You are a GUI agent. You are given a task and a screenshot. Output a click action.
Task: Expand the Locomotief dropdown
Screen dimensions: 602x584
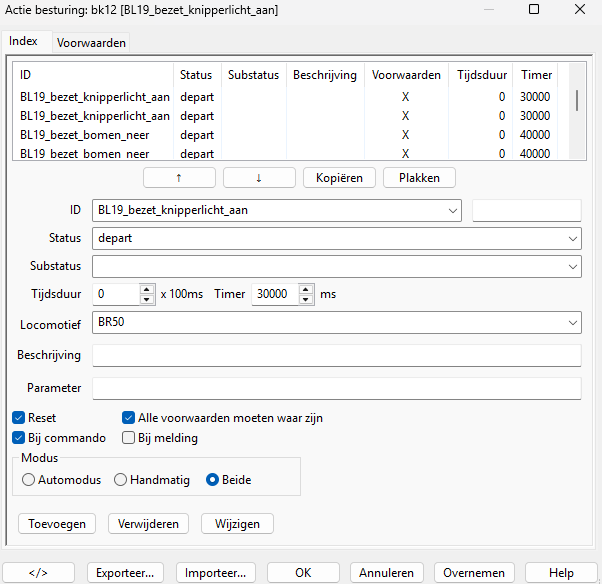pos(571,323)
